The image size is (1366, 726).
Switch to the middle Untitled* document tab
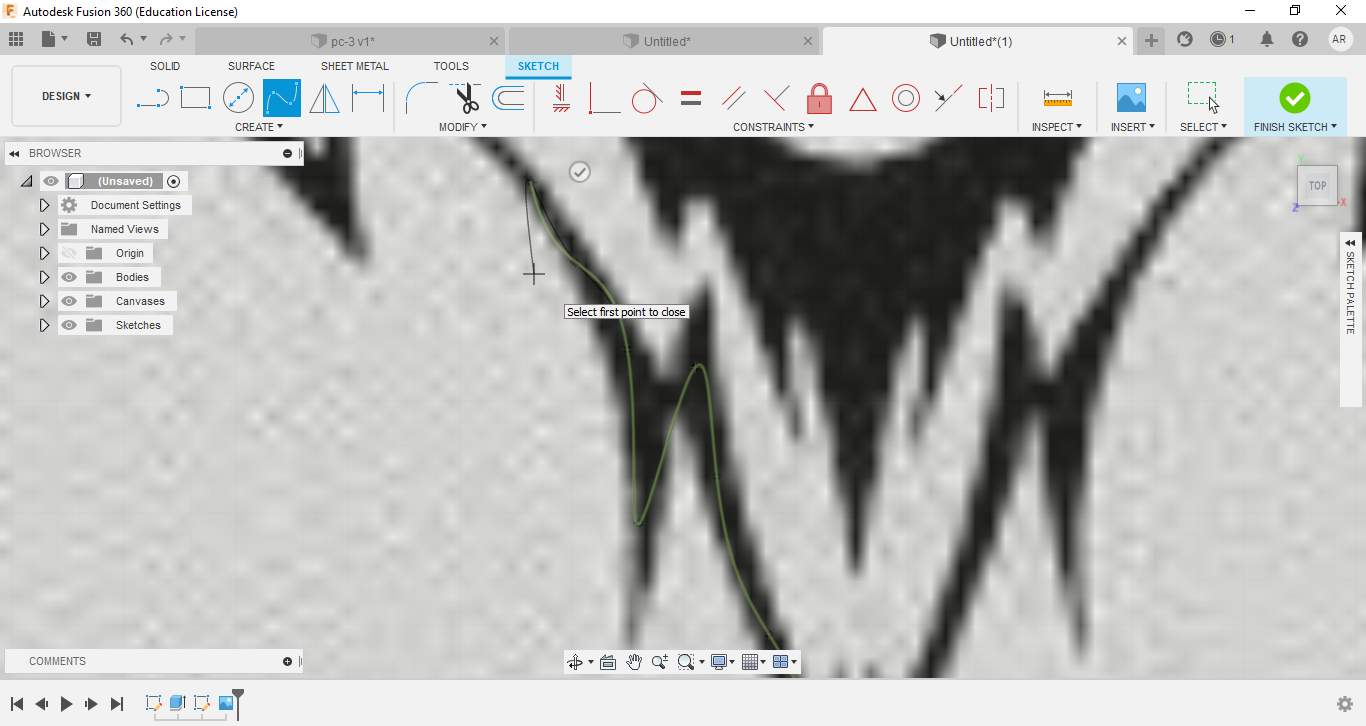coord(664,41)
